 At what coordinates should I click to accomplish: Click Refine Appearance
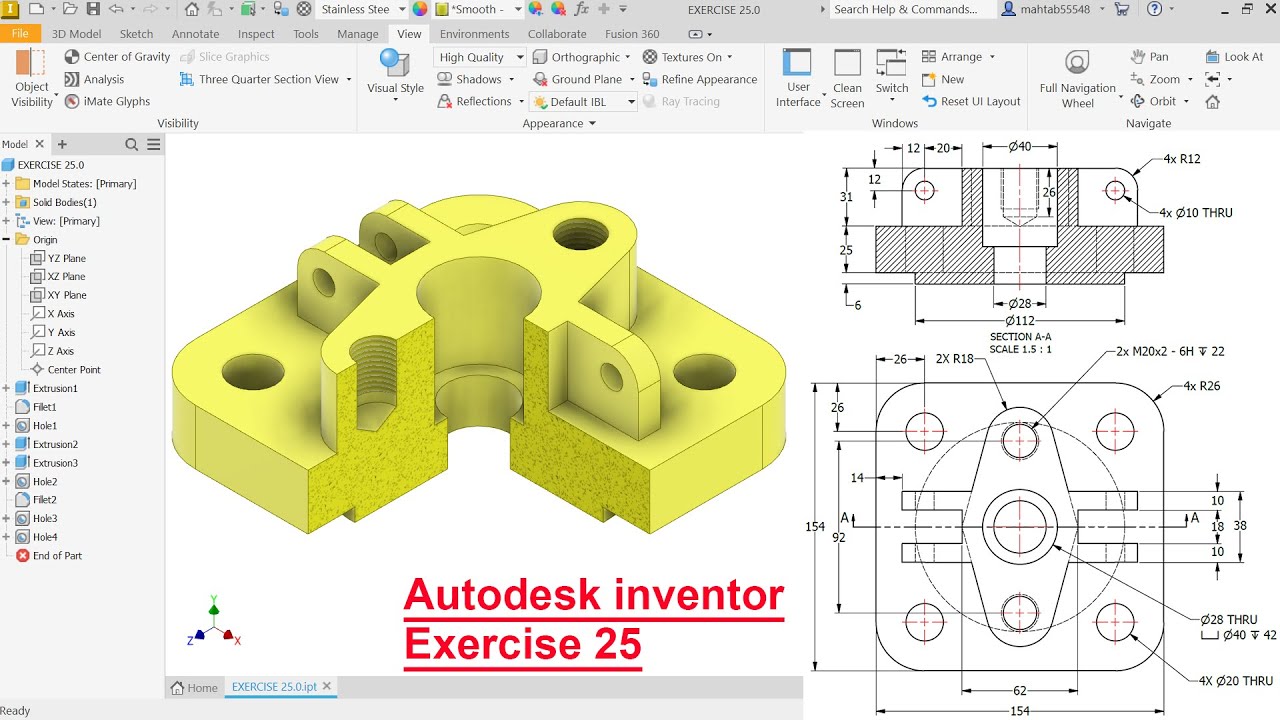pos(700,79)
